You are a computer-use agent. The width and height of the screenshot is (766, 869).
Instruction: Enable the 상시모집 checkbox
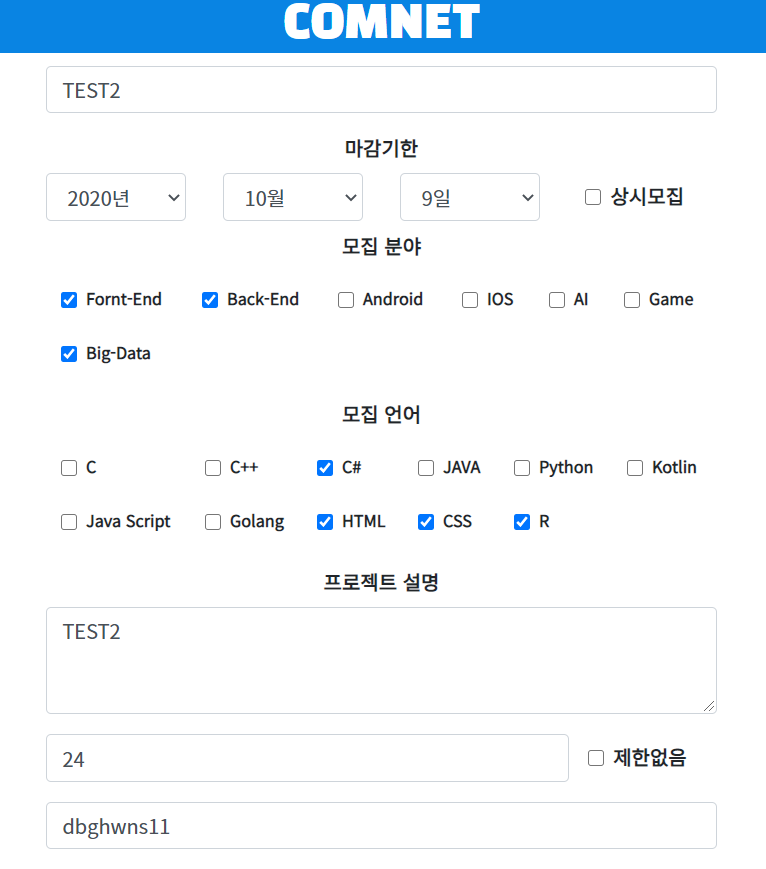[x=593, y=197]
